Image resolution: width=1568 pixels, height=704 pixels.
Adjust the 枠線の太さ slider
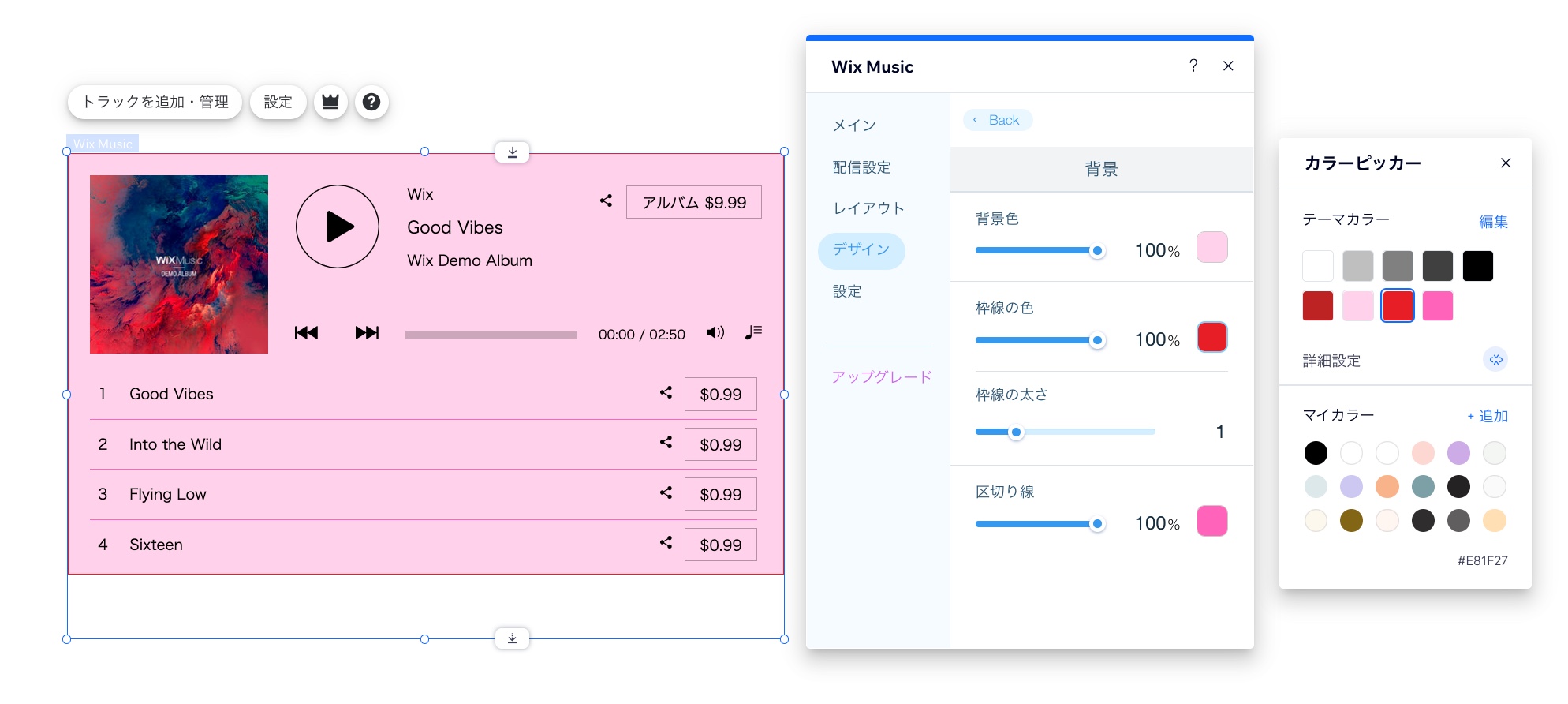[1066, 432]
